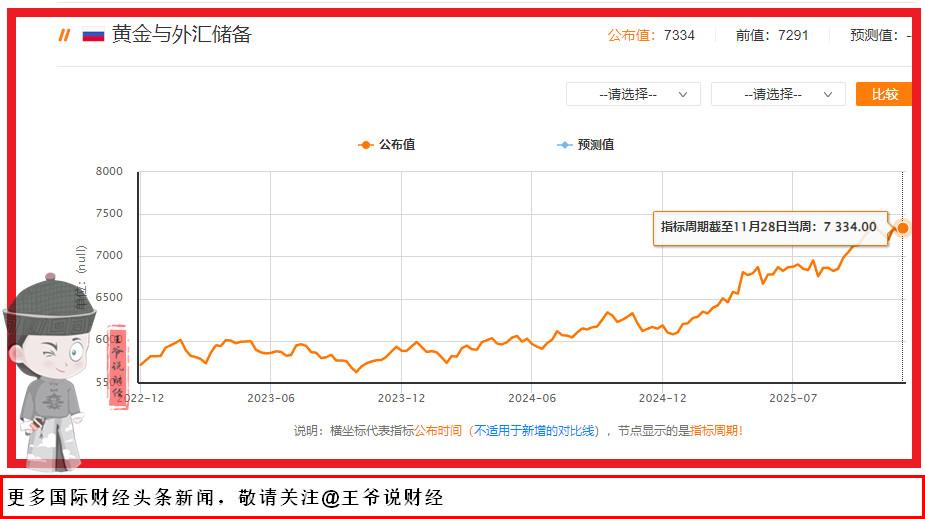The image size is (925, 519).
Task: Click the blue 不适用于新增的对比线 text
Action: pos(534,431)
